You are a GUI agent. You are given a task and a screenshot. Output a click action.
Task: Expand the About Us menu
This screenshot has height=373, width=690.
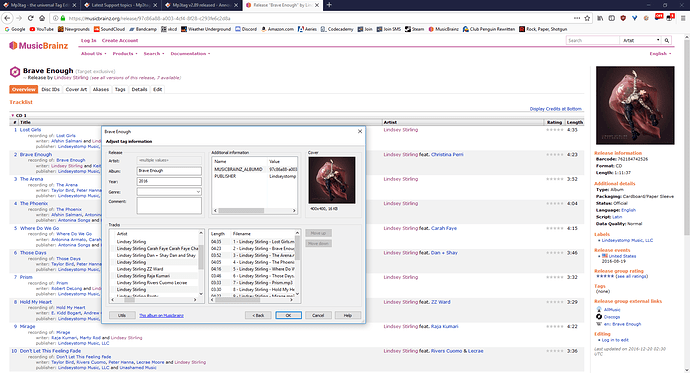click(x=93, y=54)
